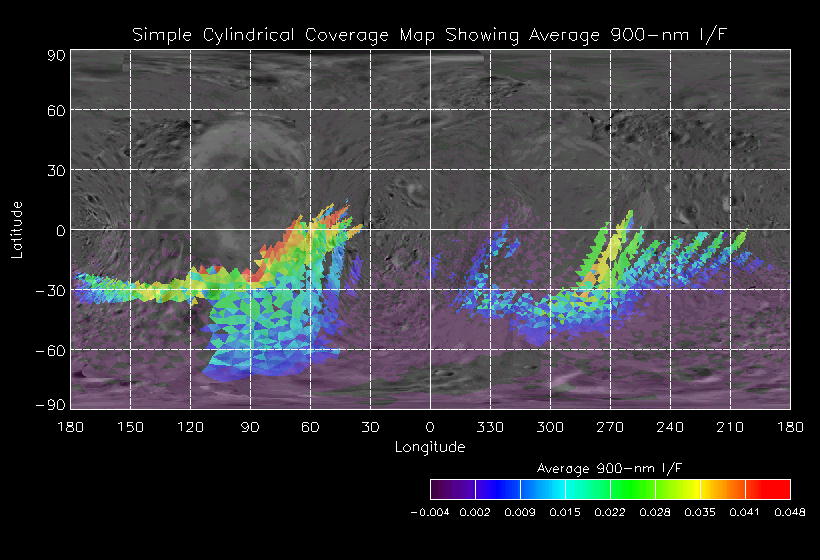The height and width of the screenshot is (560, 820).
Task: Click latitude tick label '-90'
Action: click(50, 405)
